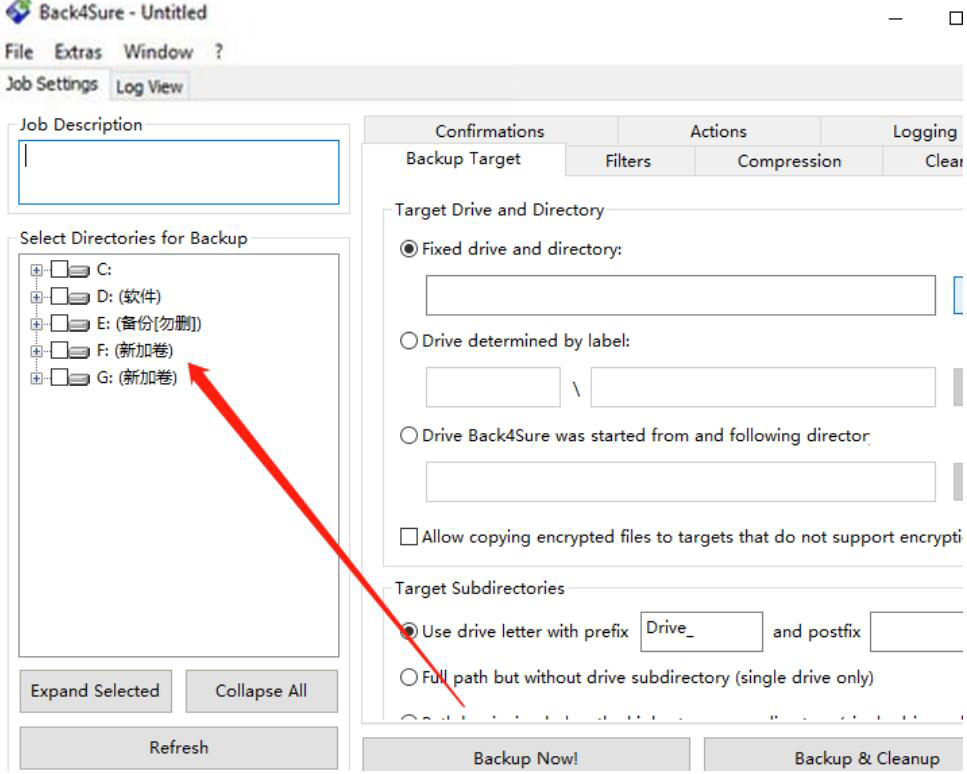
Task: Click the C: drive icon
Action: pyautogui.click(x=79, y=270)
